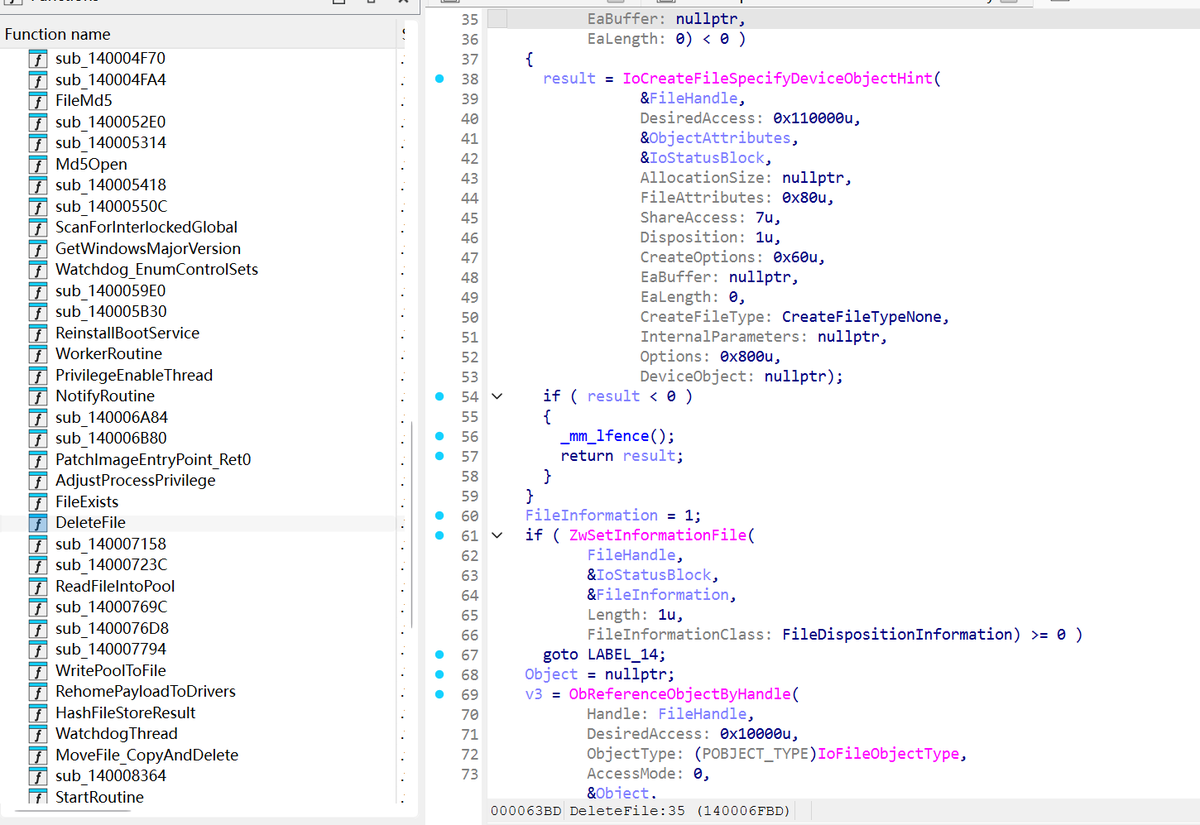Click the function icon next to NotifyRoutine
This screenshot has height=825, width=1200.
click(38, 396)
